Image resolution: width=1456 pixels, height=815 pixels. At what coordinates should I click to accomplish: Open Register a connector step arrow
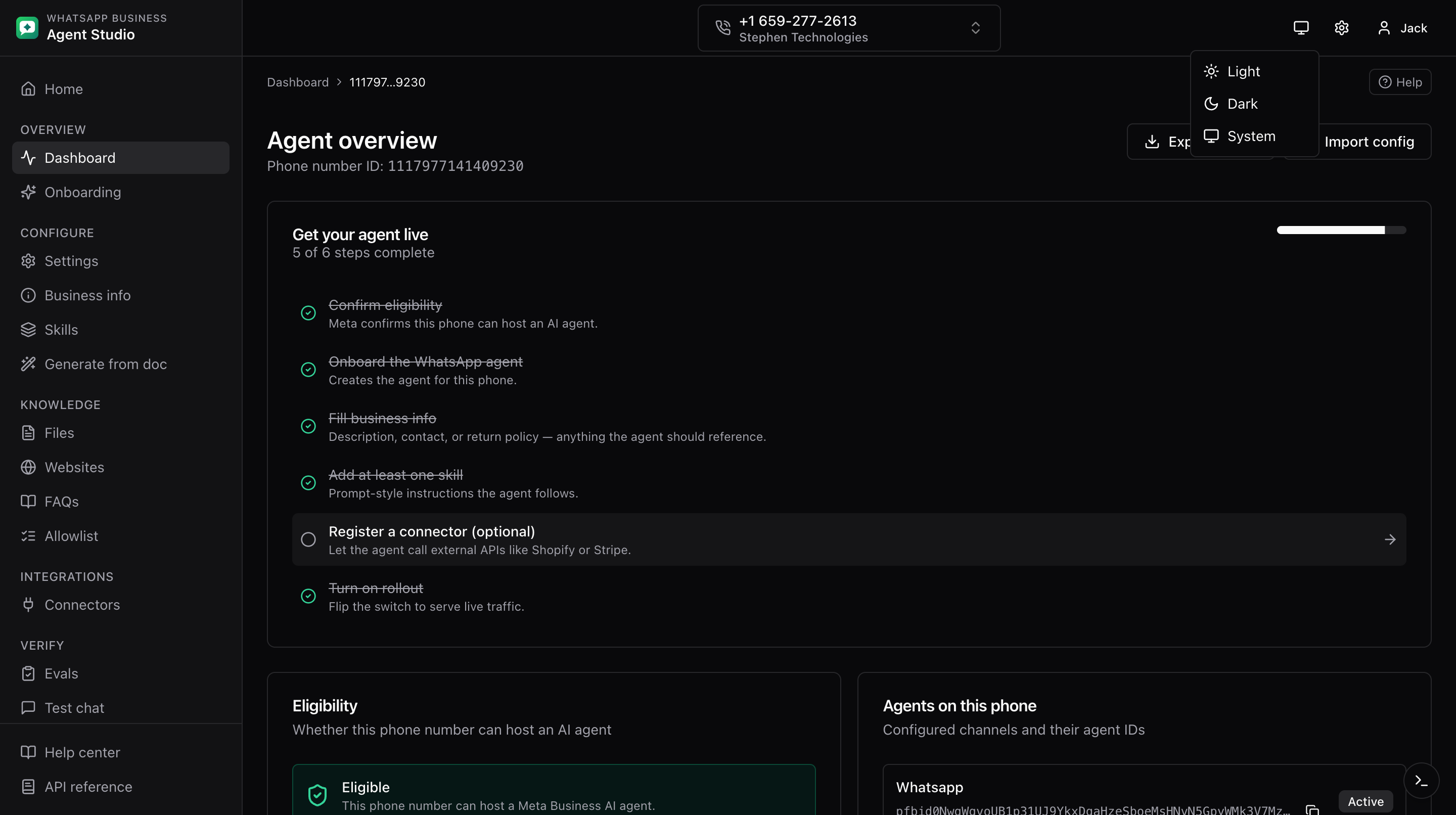[1390, 539]
